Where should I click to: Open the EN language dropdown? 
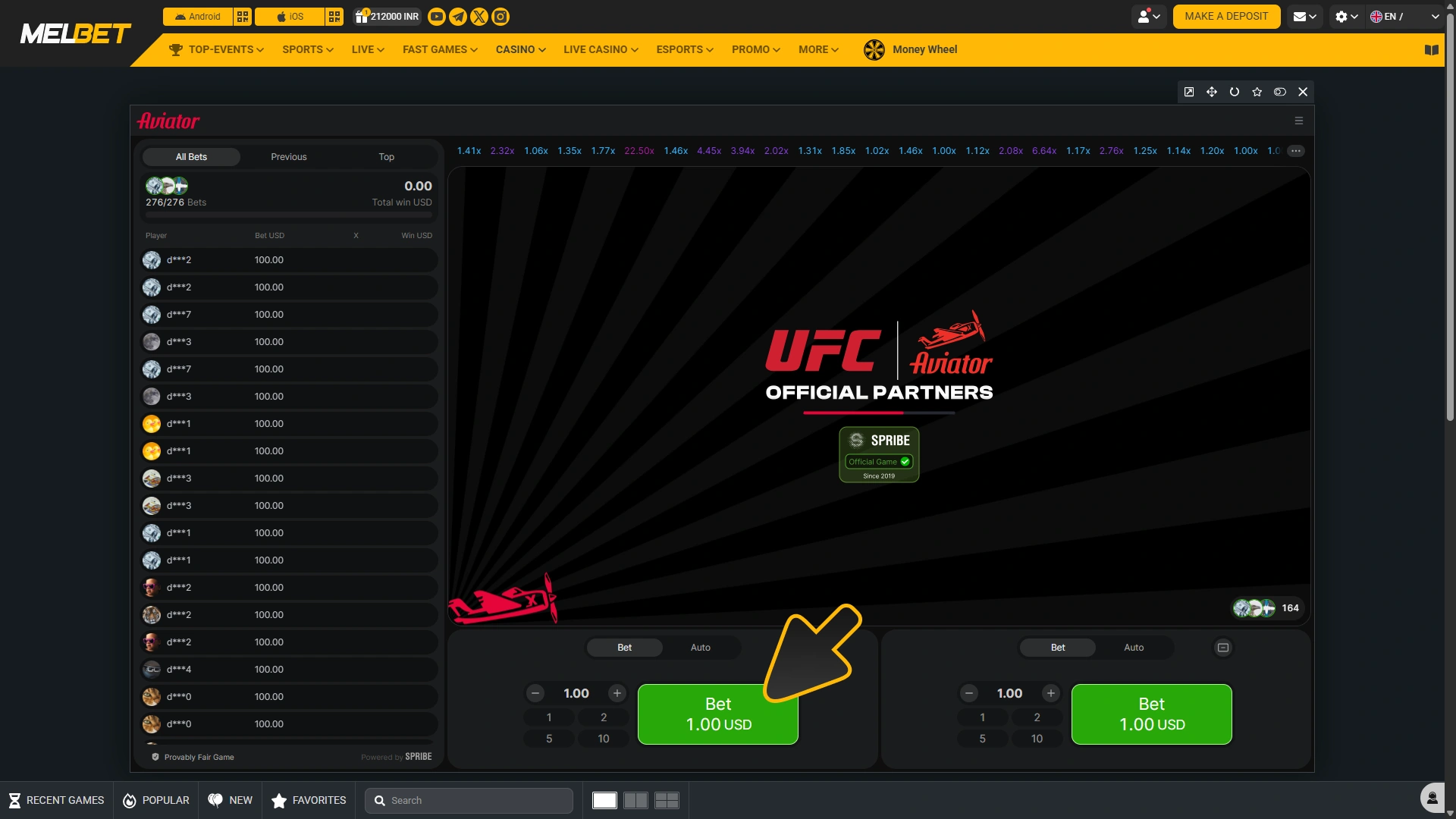coord(1404,17)
